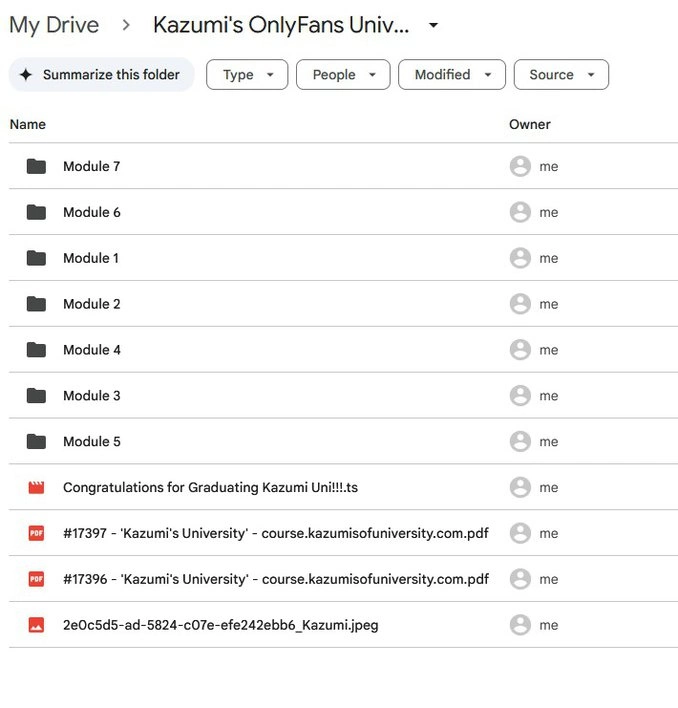Click the Module 7 folder icon
The height and width of the screenshot is (708, 678).
click(36, 167)
